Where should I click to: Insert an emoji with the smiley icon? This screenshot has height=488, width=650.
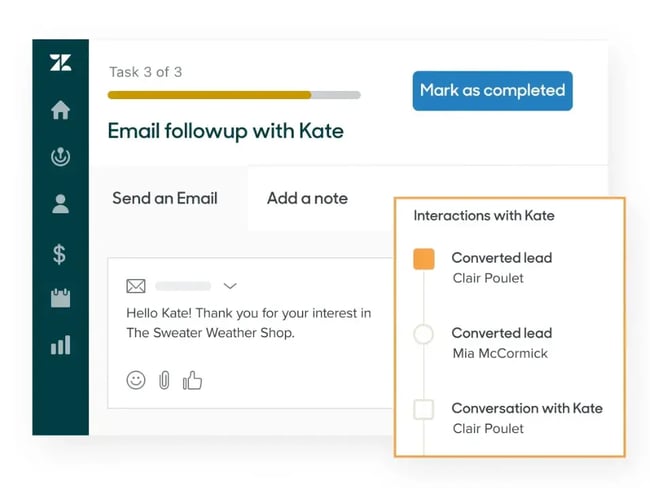[x=136, y=380]
